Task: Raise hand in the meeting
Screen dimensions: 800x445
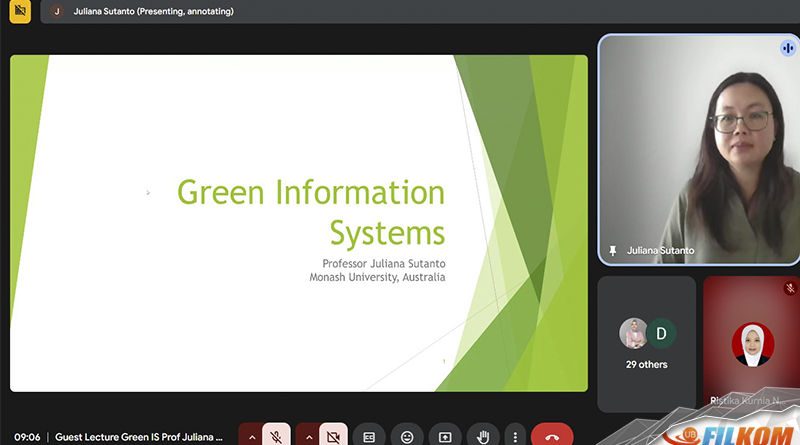Action: pyautogui.click(x=483, y=437)
